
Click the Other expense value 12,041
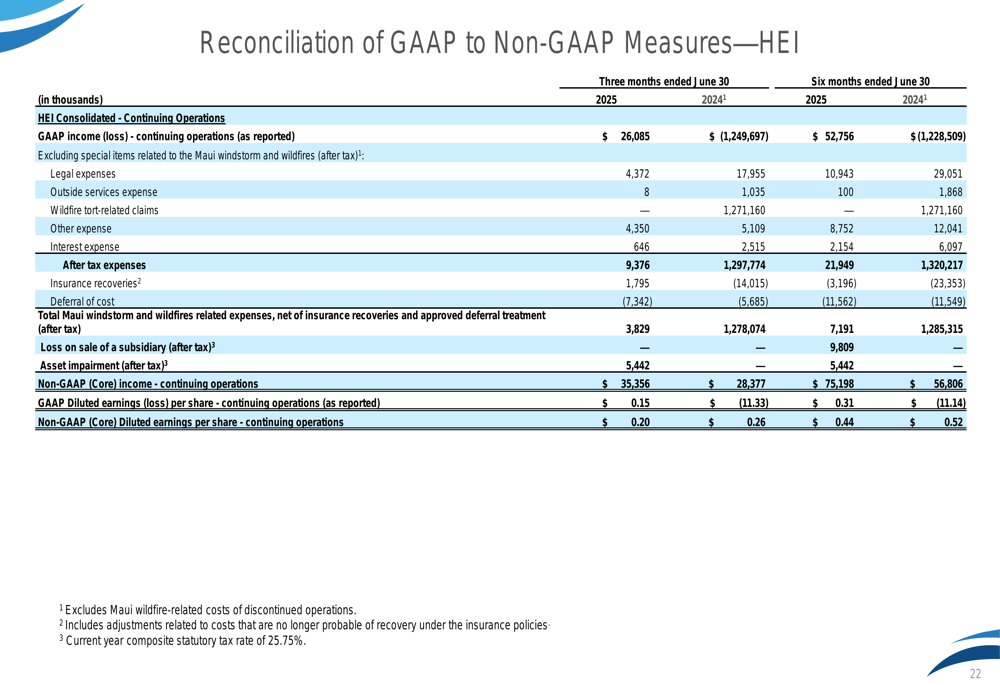pyautogui.click(x=948, y=228)
